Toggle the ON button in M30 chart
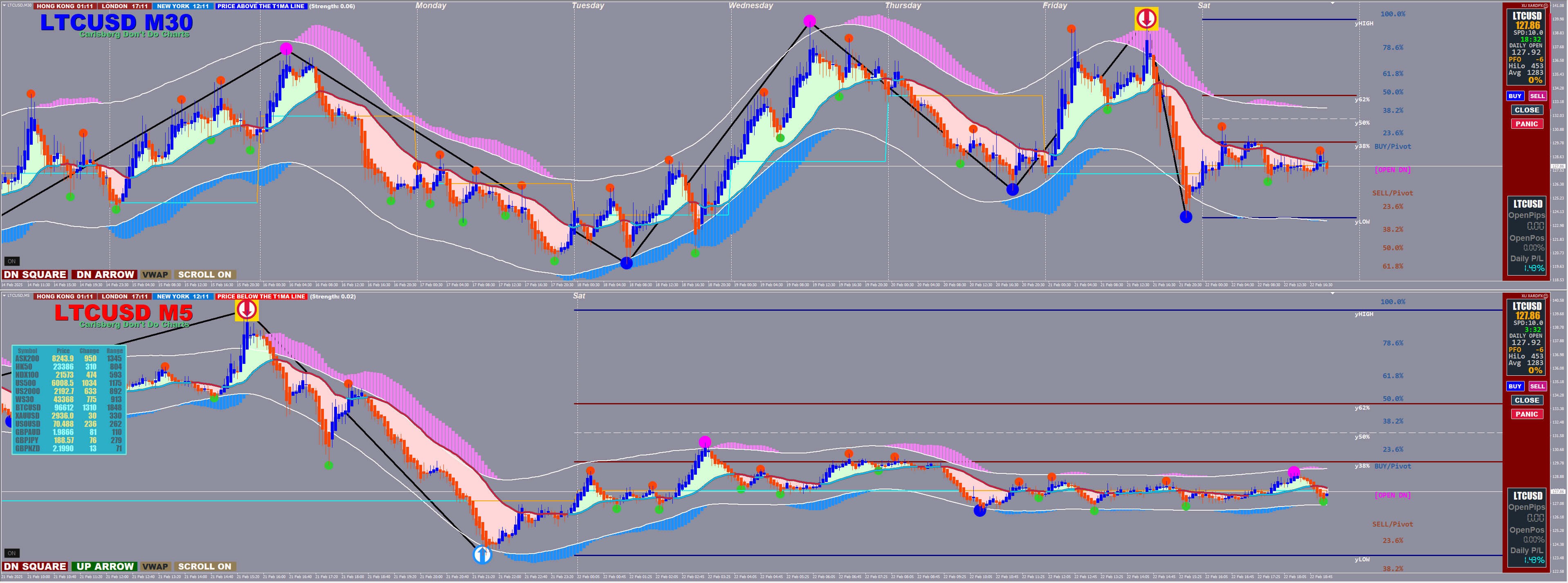 coord(11,261)
